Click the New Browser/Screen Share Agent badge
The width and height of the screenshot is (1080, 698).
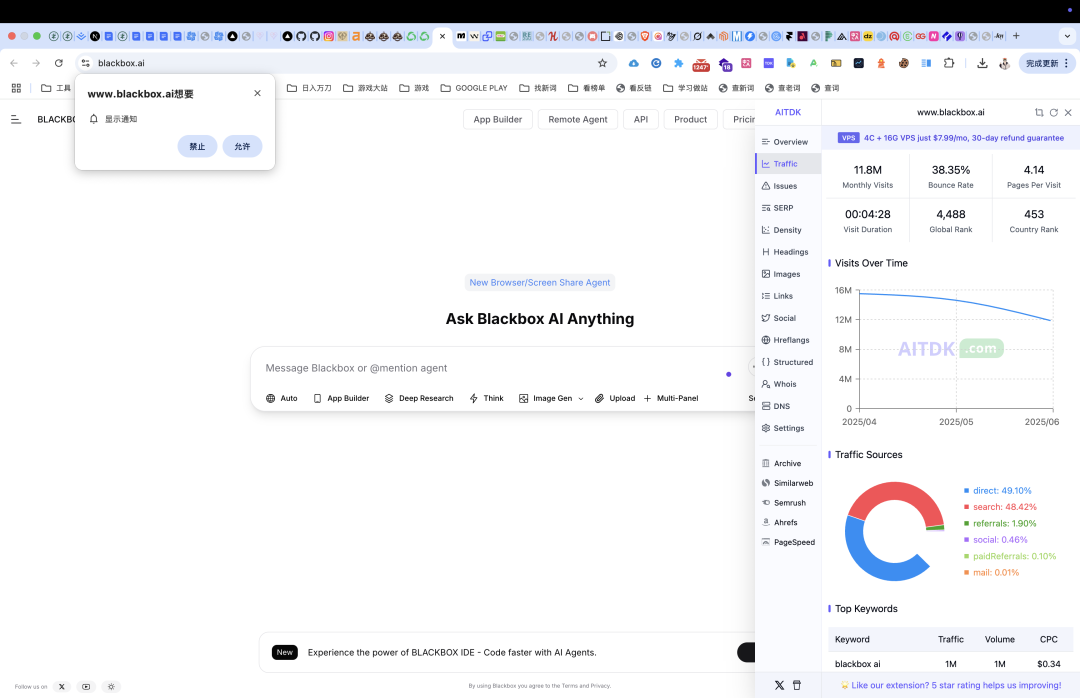pos(539,283)
